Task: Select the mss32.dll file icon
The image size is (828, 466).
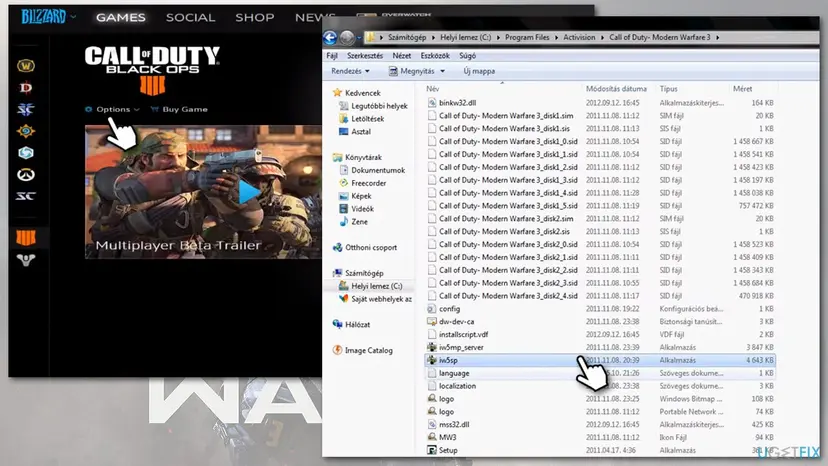Action: pyautogui.click(x=432, y=424)
